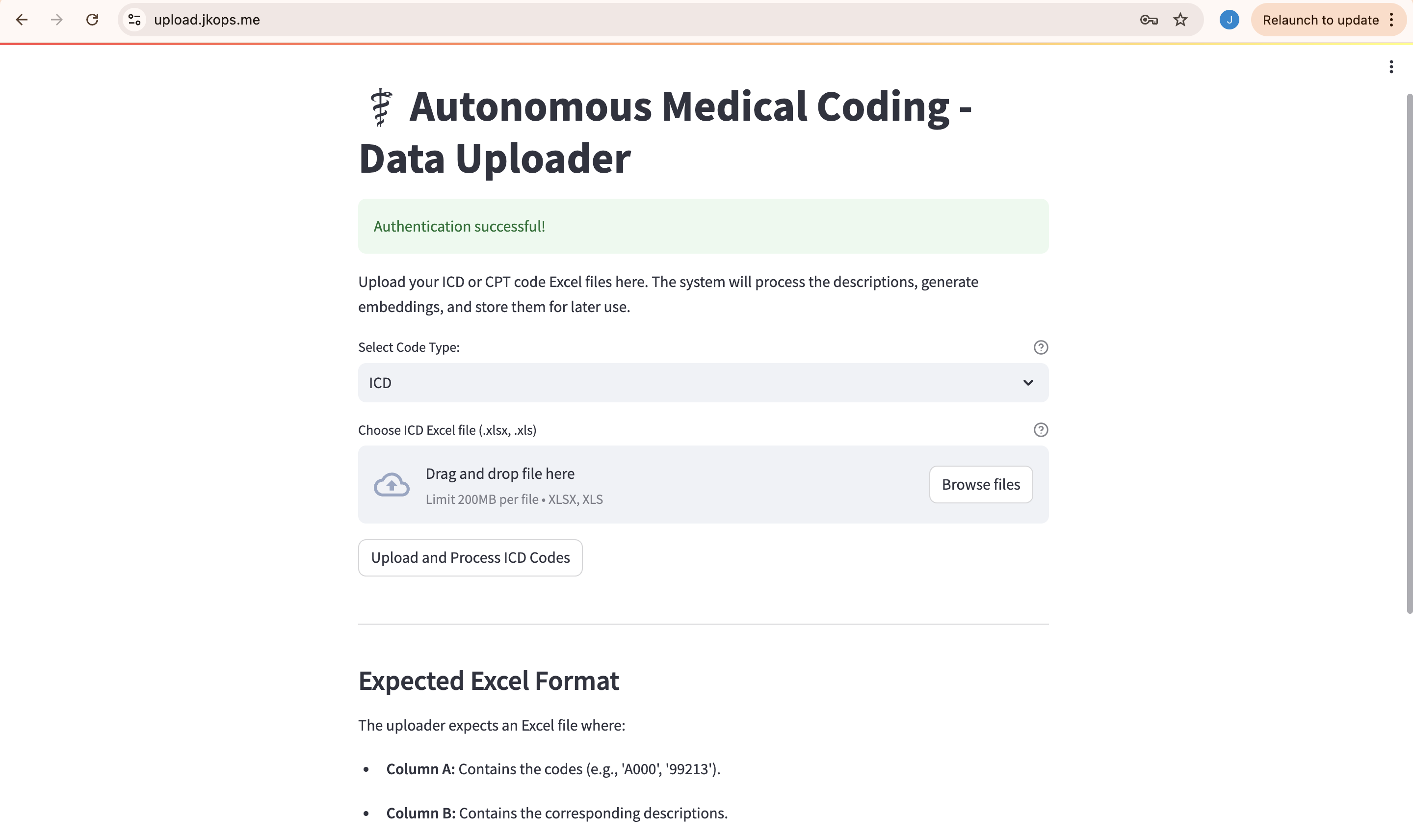Viewport: 1413px width, 840px height.
Task: Click the dropdown chevron arrow
Action: [1028, 383]
